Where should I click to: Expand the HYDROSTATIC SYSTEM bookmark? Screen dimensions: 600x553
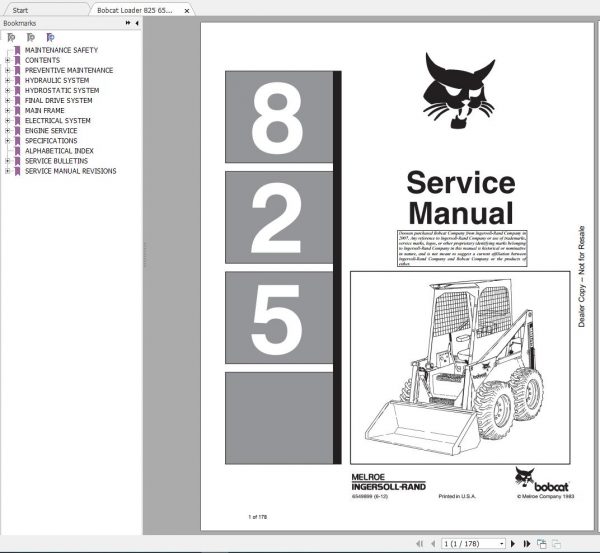pyautogui.click(x=7, y=90)
